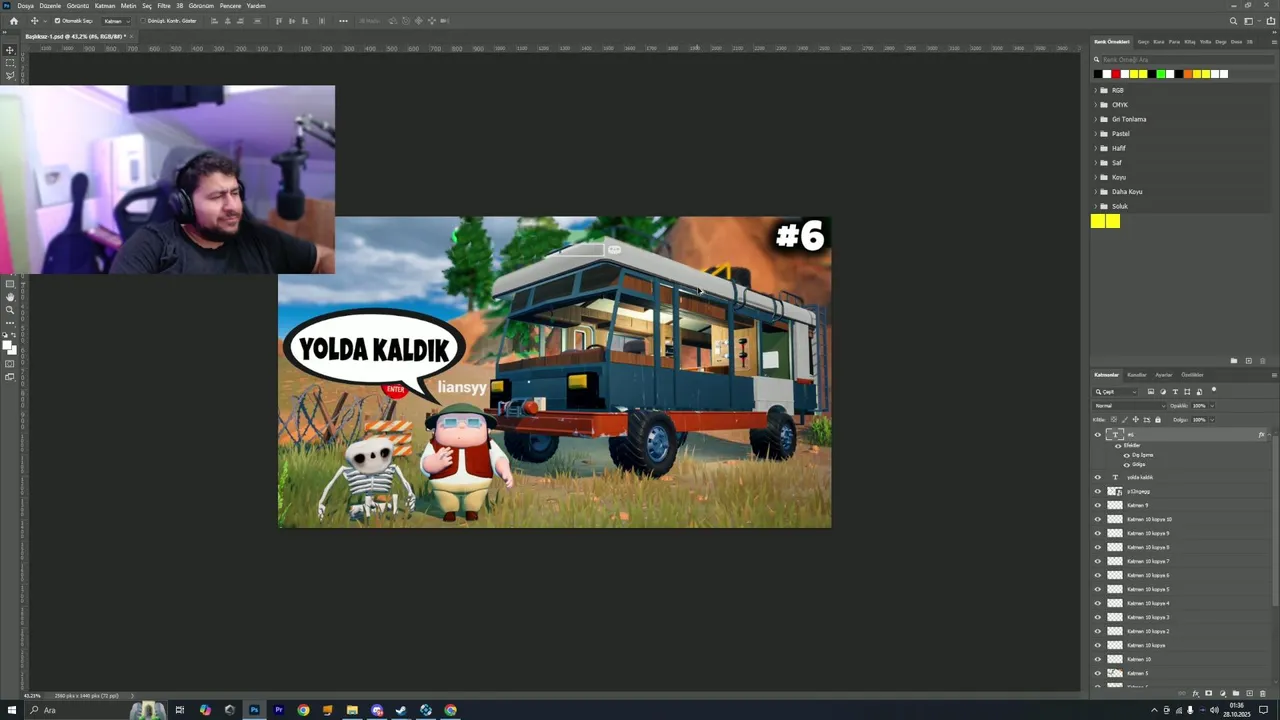This screenshot has height=720, width=1280.
Task: Create new group folder icon
Action: pyautogui.click(x=1236, y=693)
